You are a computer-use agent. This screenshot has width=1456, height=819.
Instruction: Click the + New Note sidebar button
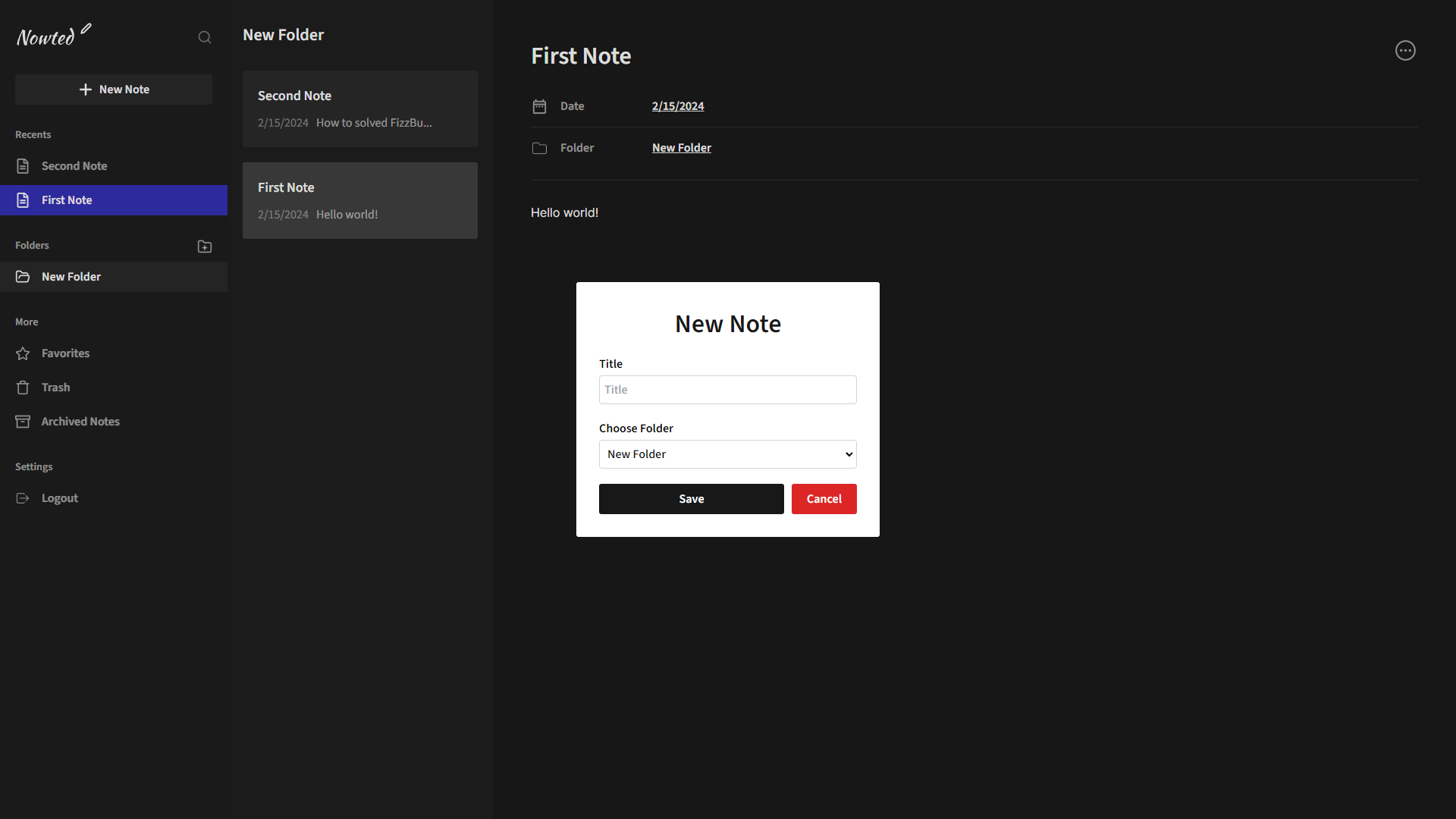coord(114,89)
